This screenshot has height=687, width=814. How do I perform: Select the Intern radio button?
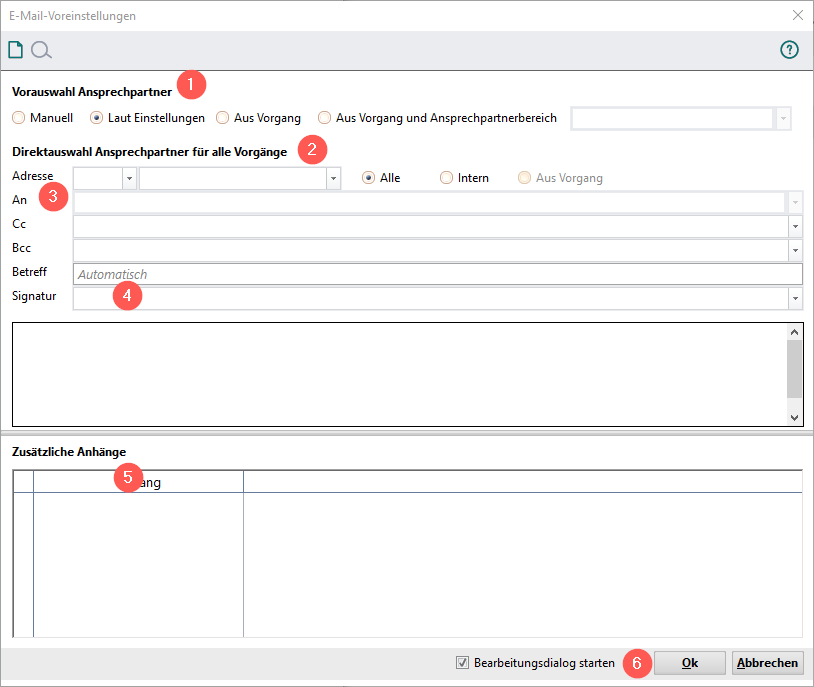(447, 178)
